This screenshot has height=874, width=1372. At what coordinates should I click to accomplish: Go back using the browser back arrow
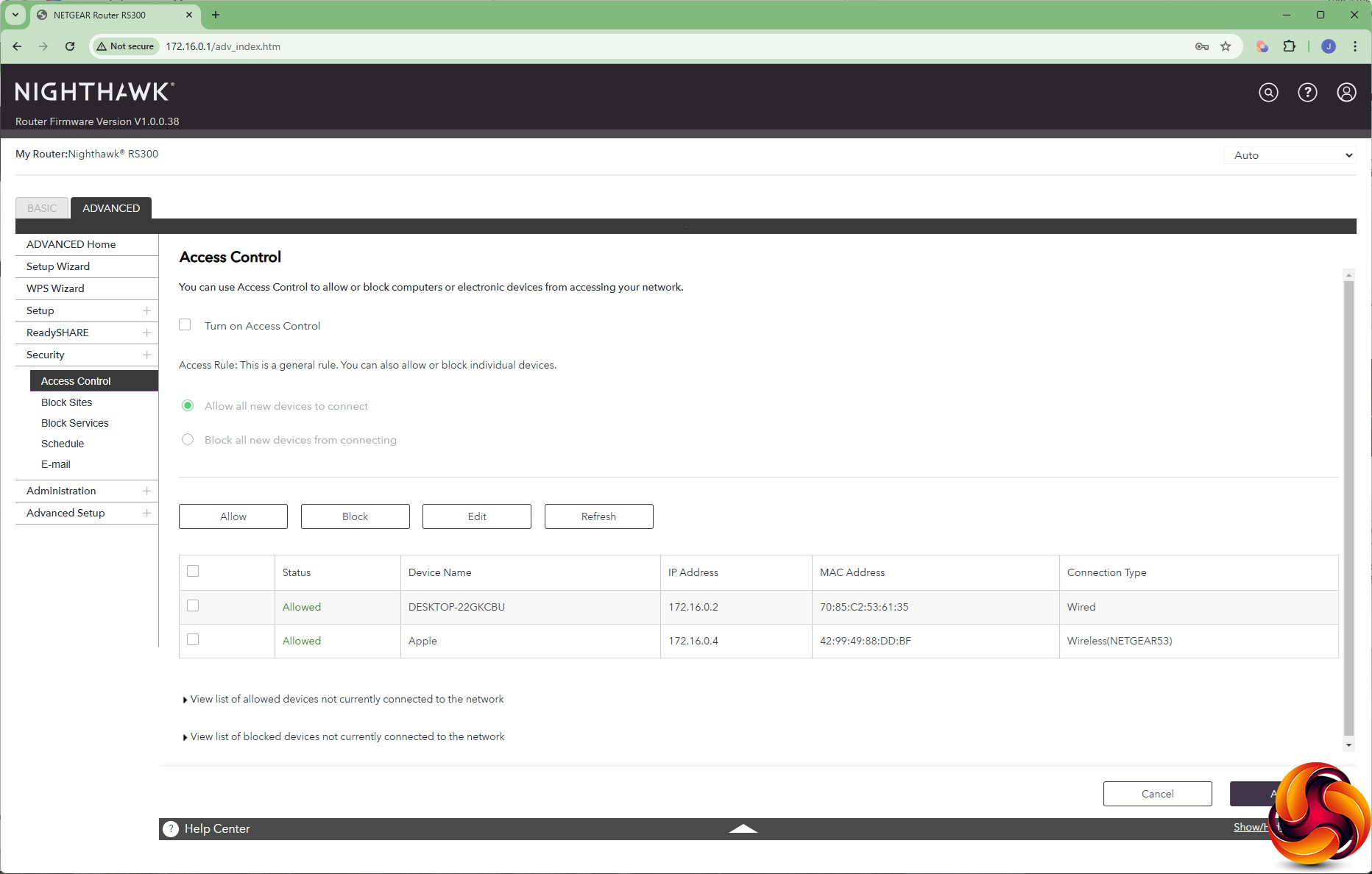pyautogui.click(x=17, y=46)
